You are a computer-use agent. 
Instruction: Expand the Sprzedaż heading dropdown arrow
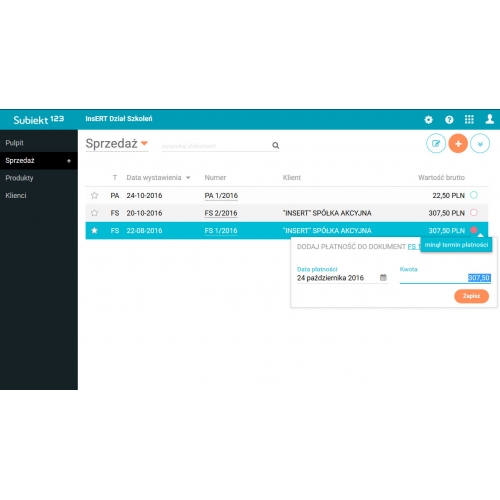144,143
